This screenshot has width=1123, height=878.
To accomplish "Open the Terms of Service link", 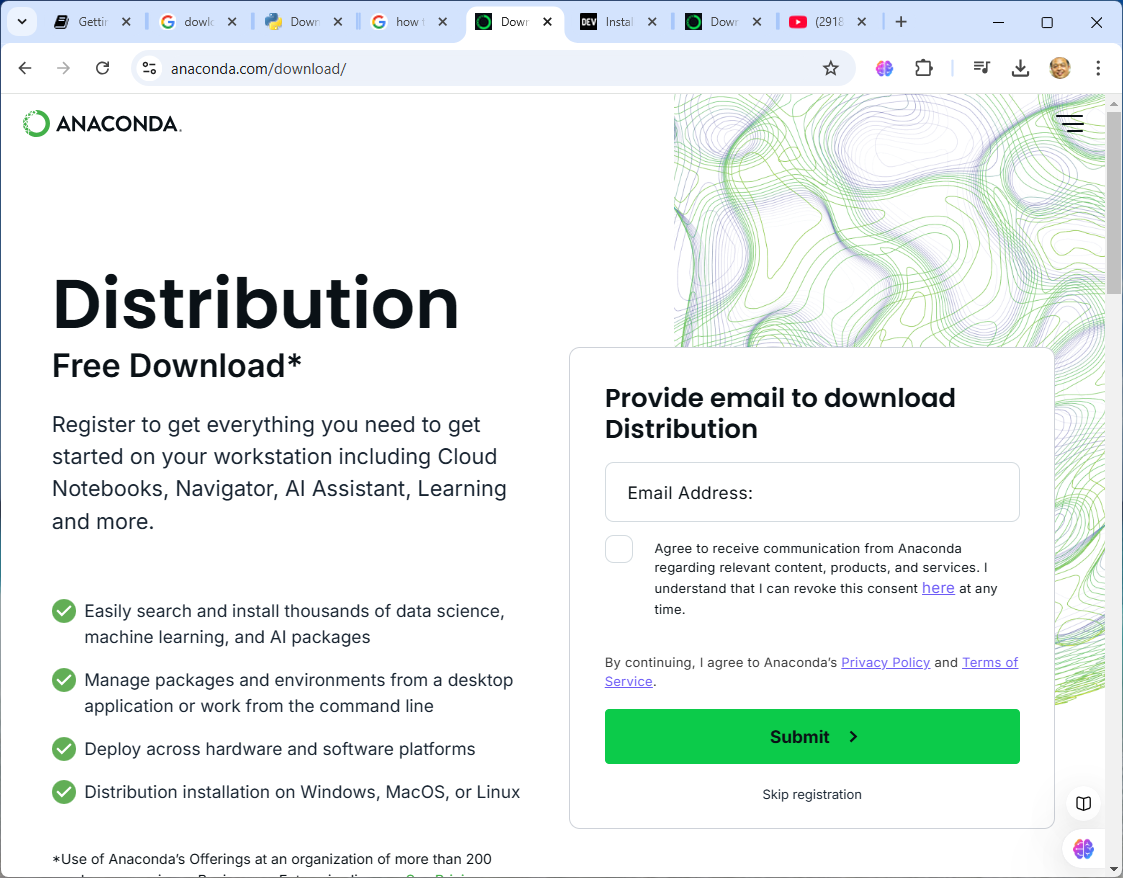I will coord(990,662).
